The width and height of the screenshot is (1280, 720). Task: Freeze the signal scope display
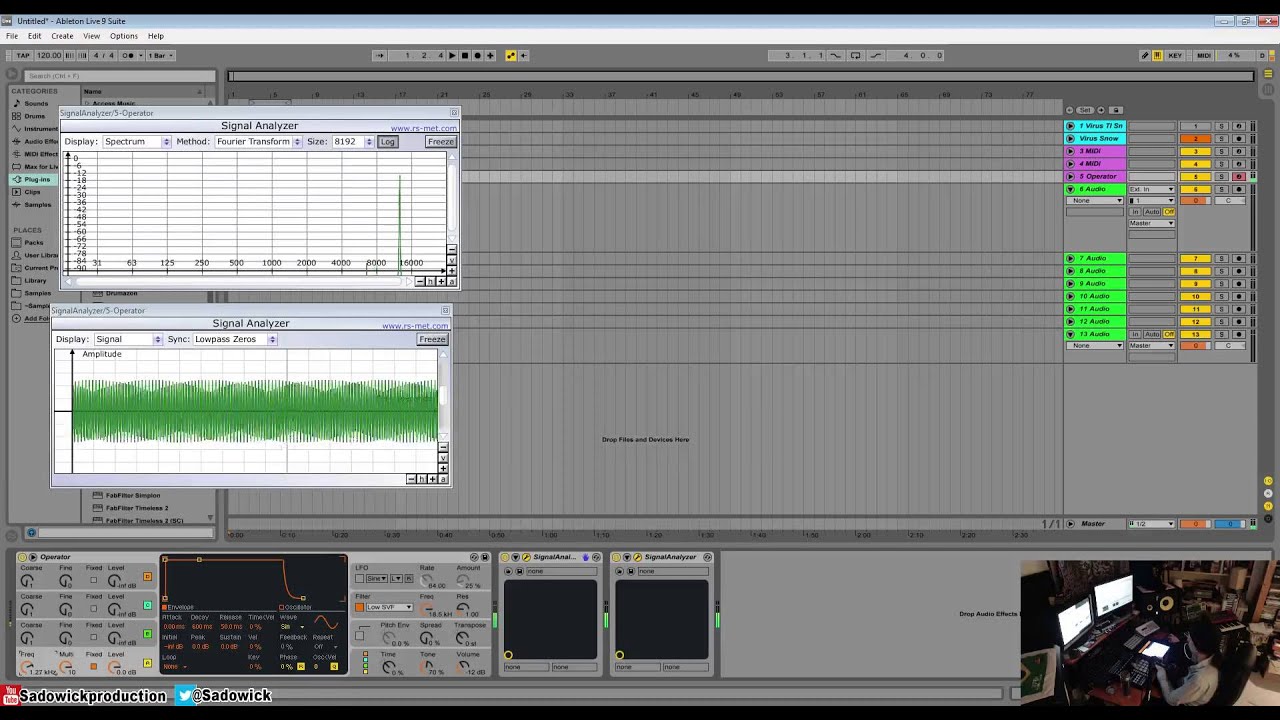pyautogui.click(x=432, y=340)
